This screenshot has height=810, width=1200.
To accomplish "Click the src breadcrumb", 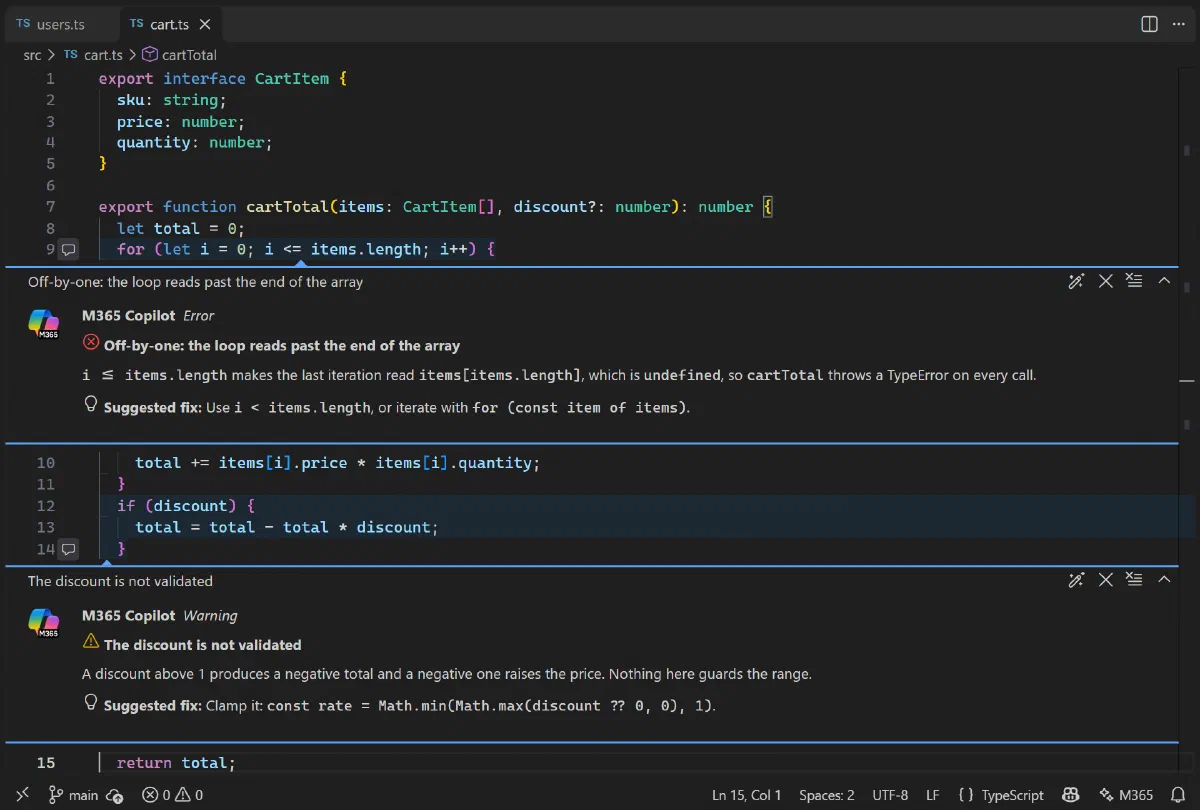I will (32, 55).
